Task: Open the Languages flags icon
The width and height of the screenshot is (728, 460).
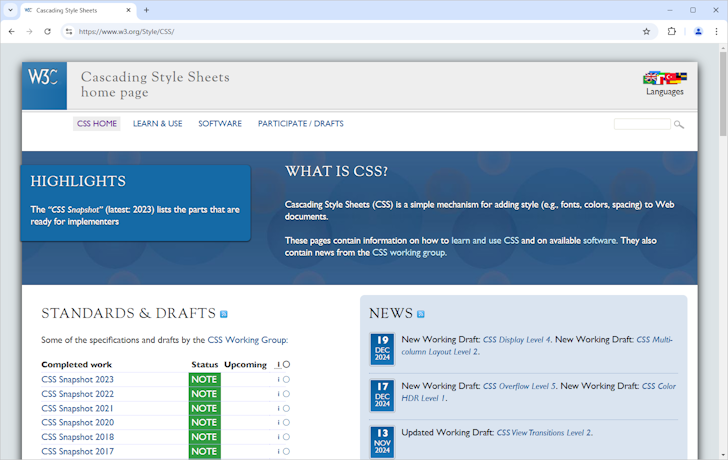Action: [x=664, y=77]
